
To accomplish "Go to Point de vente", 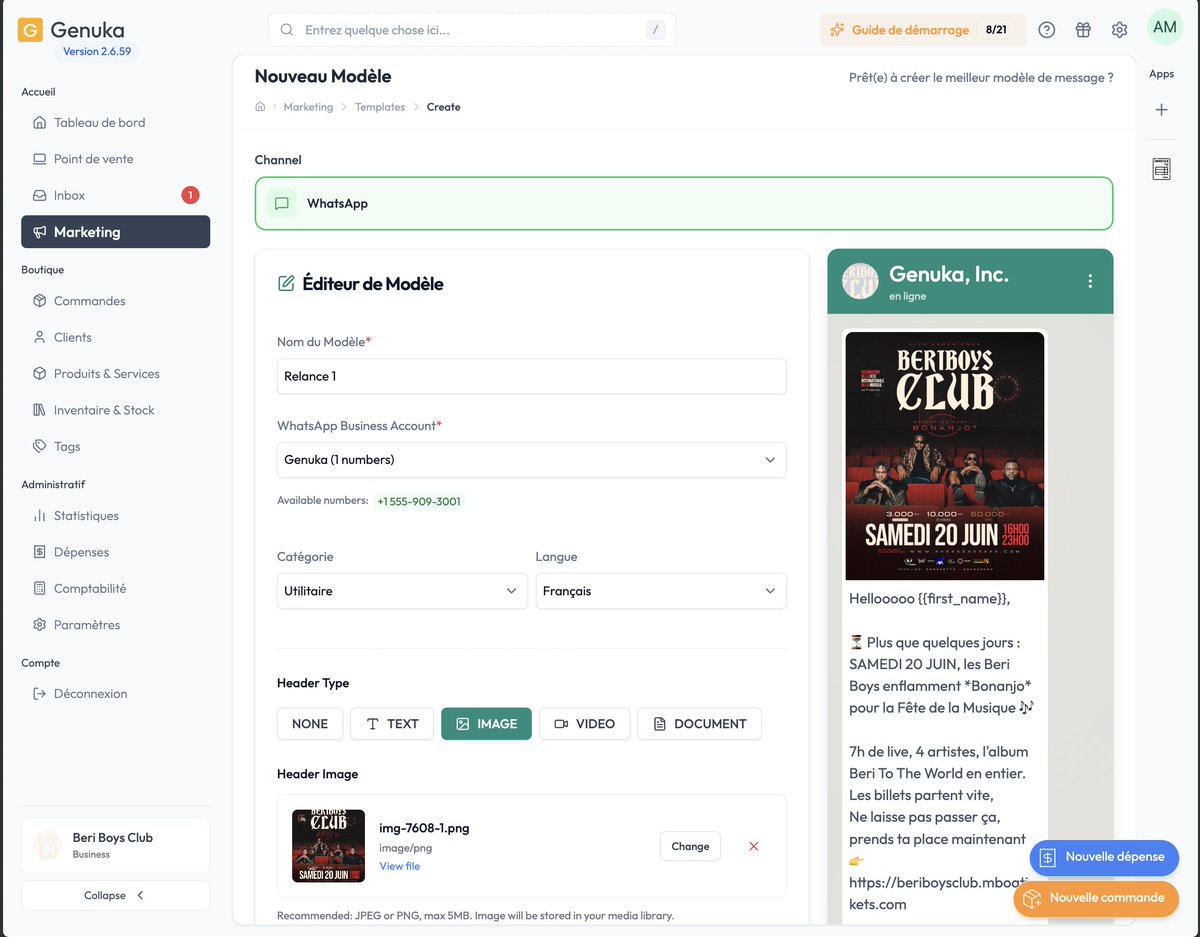I will coord(115,159).
